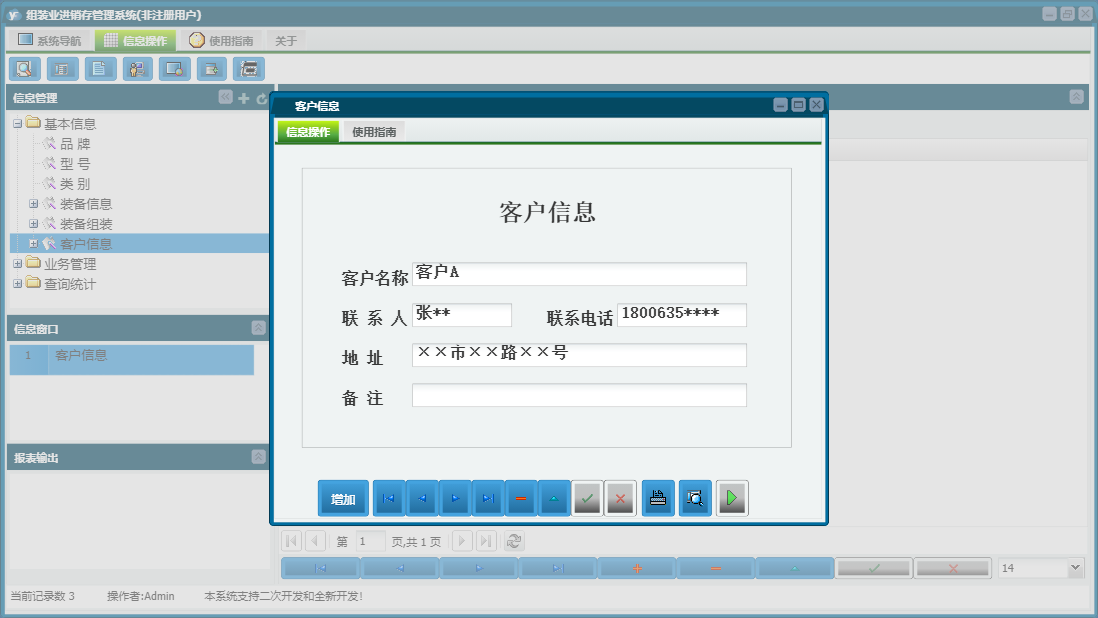Screen dimensions: 1098x618
Task: Click the film-strip icon in main toolbar
Action: pyautogui.click(x=249, y=69)
